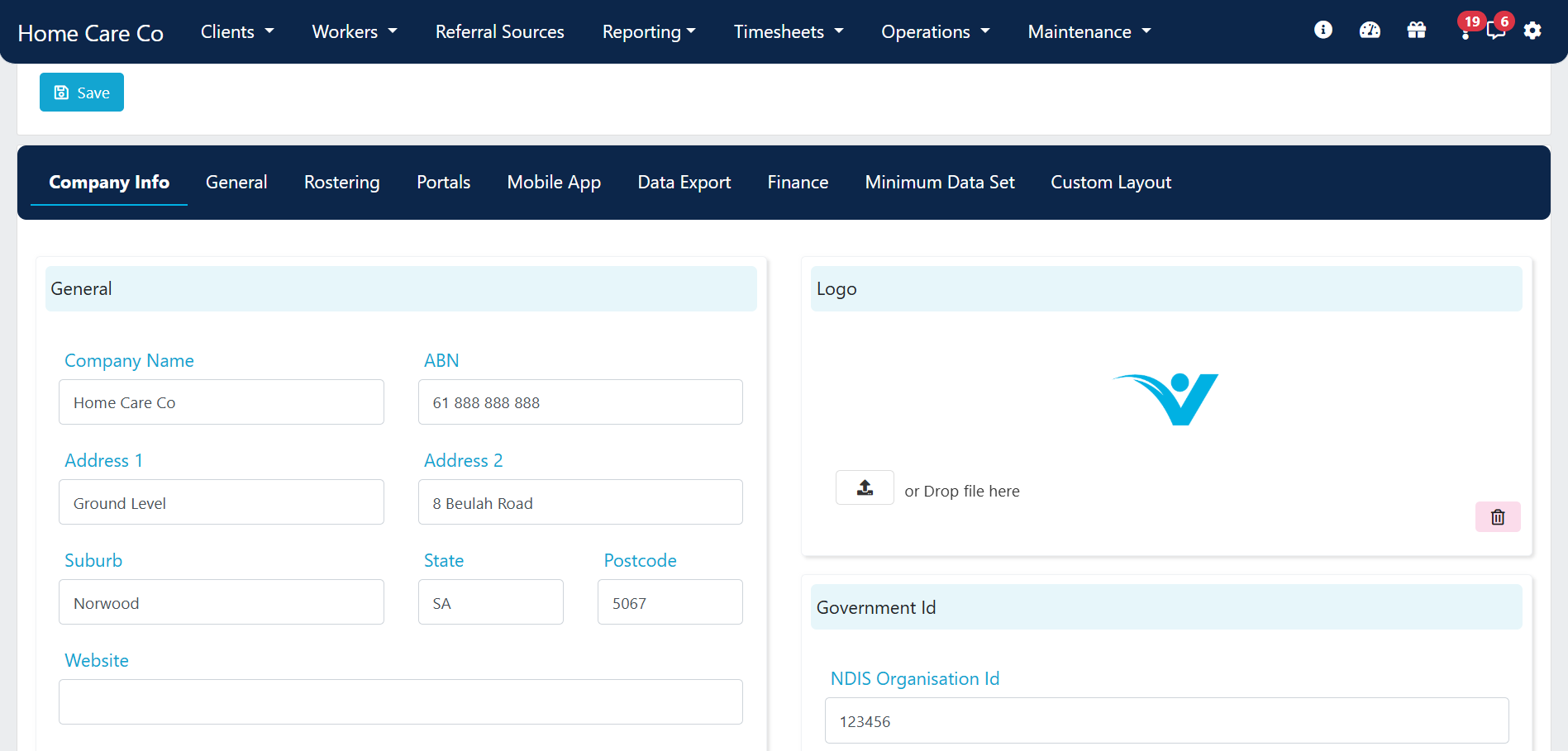Switch to the Data Export tab
This screenshot has height=751, width=1568.
tap(684, 182)
